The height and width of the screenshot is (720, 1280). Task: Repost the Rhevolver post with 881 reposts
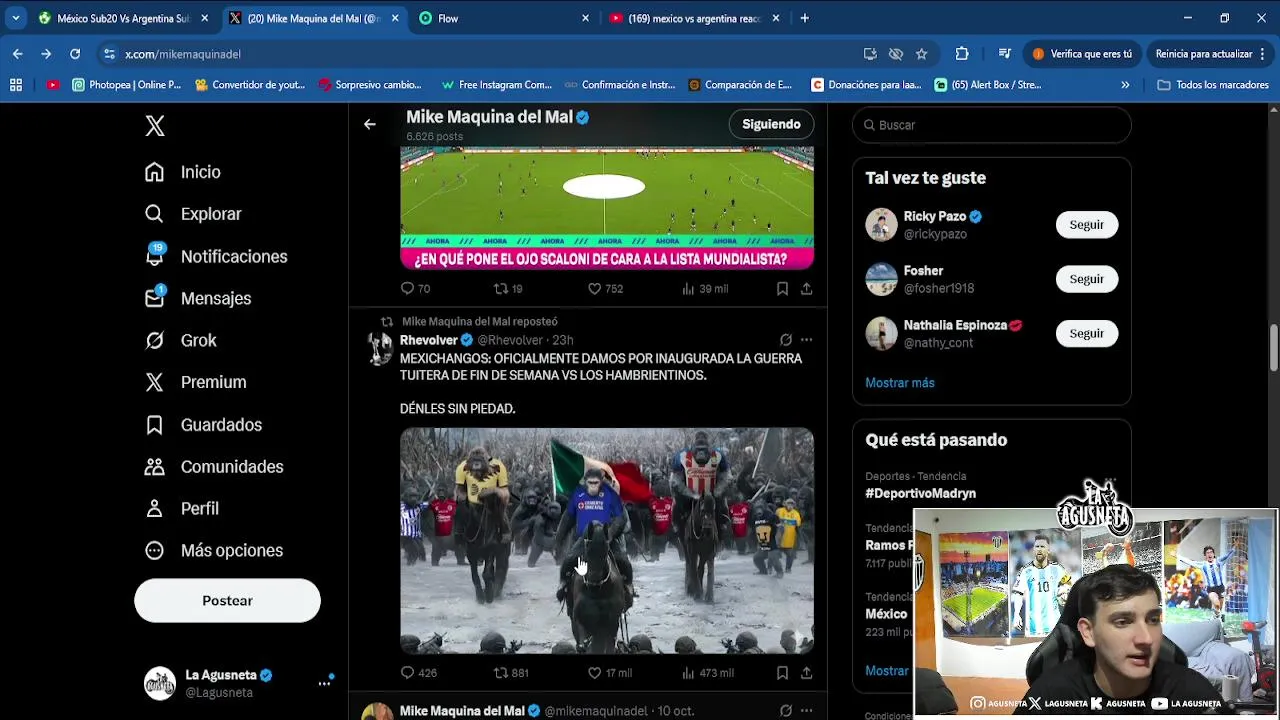click(511, 673)
